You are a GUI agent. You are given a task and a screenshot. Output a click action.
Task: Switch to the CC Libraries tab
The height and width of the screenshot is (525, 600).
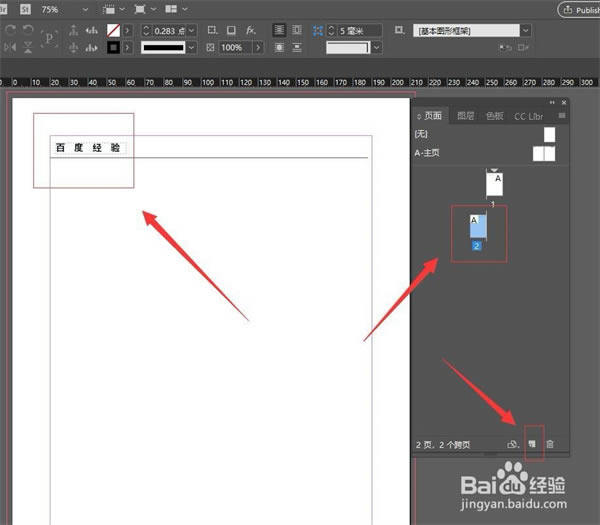[x=528, y=116]
